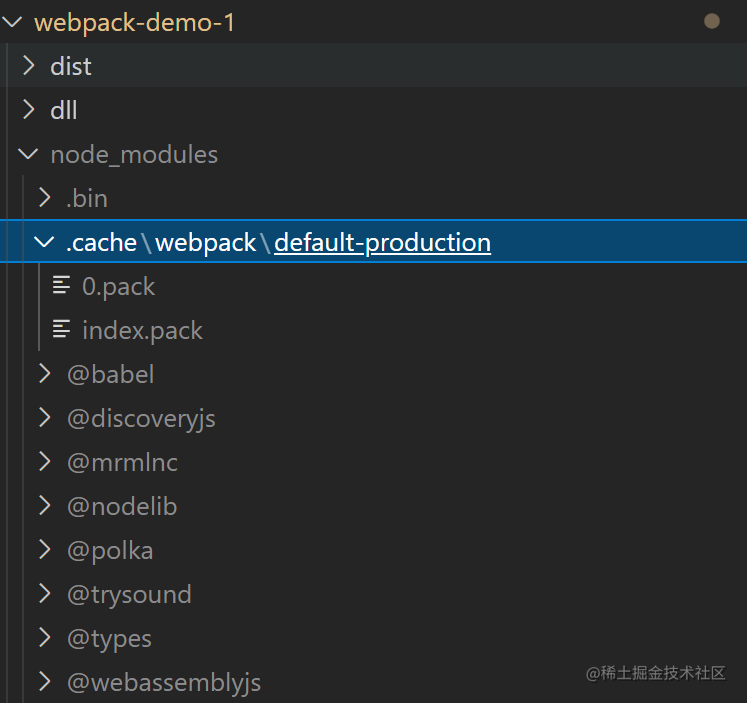Select the @types folder label
The height and width of the screenshot is (703, 747).
pyautogui.click(x=109, y=639)
